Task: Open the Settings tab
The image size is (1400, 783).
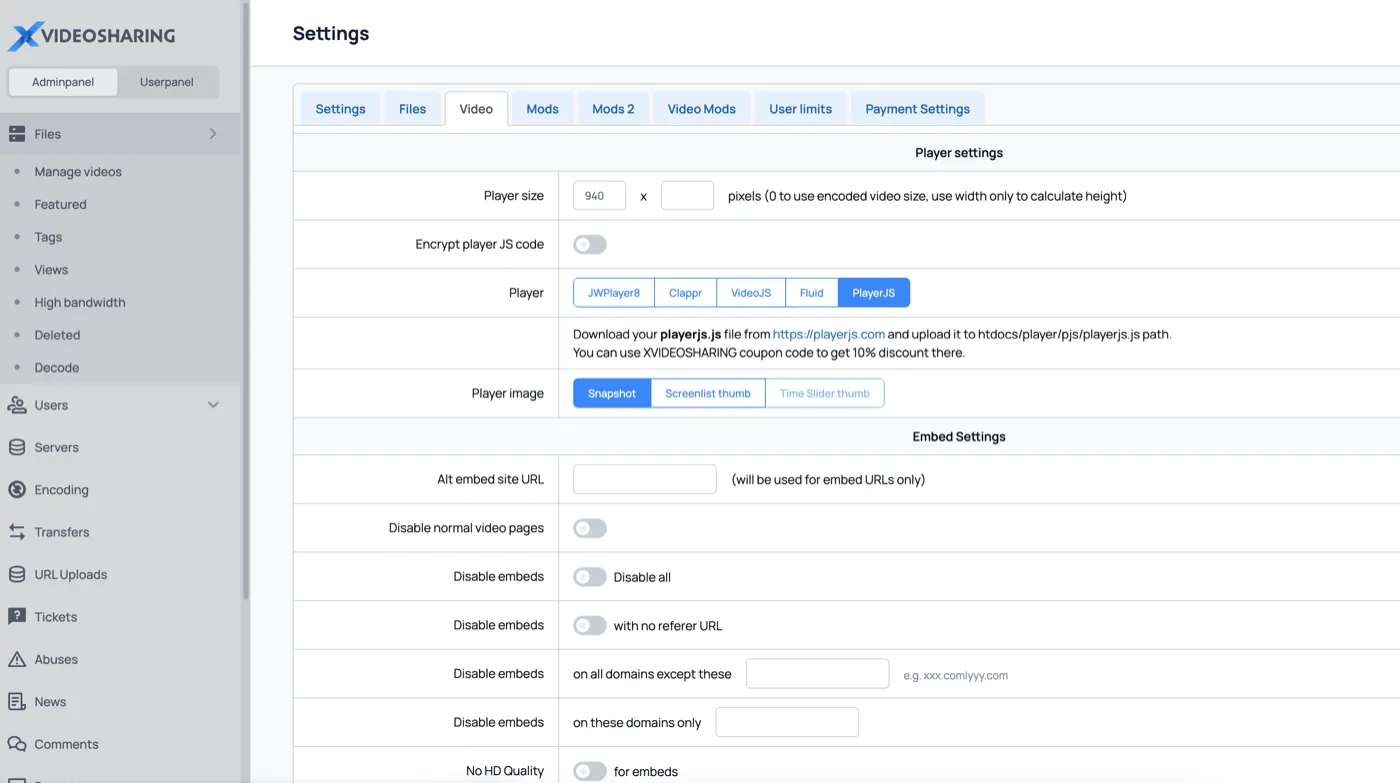Action: point(341,109)
